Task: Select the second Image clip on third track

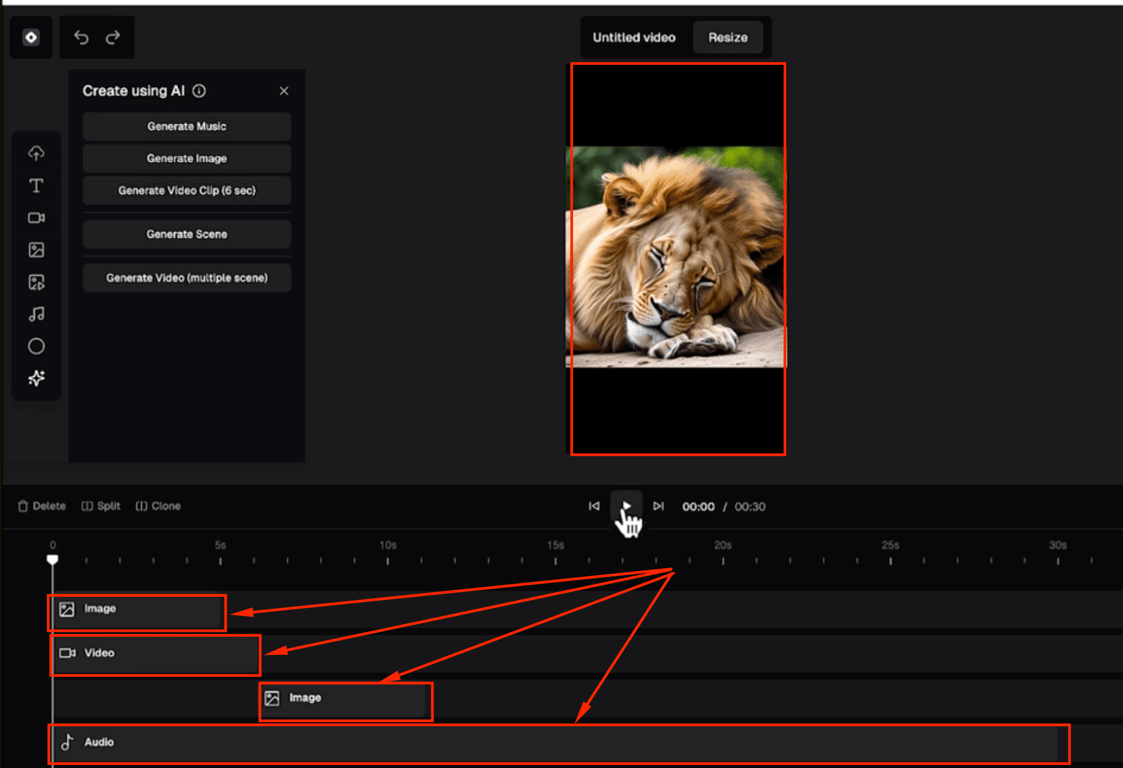Action: click(x=345, y=701)
